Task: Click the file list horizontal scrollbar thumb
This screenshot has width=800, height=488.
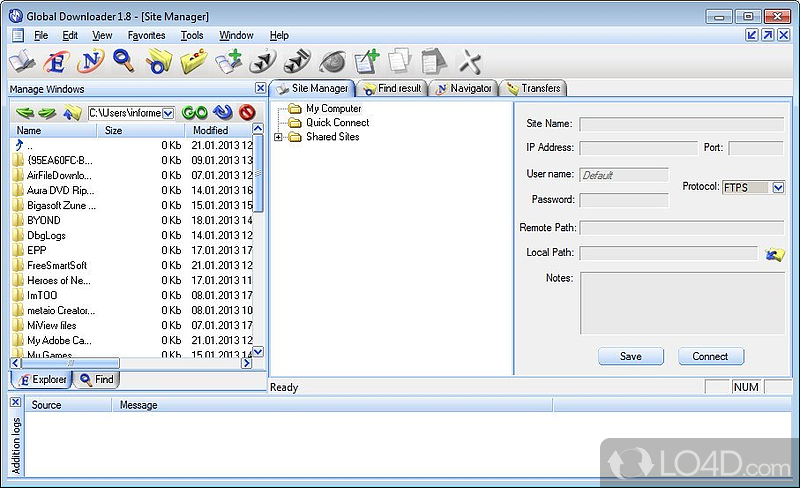Action: 72,363
